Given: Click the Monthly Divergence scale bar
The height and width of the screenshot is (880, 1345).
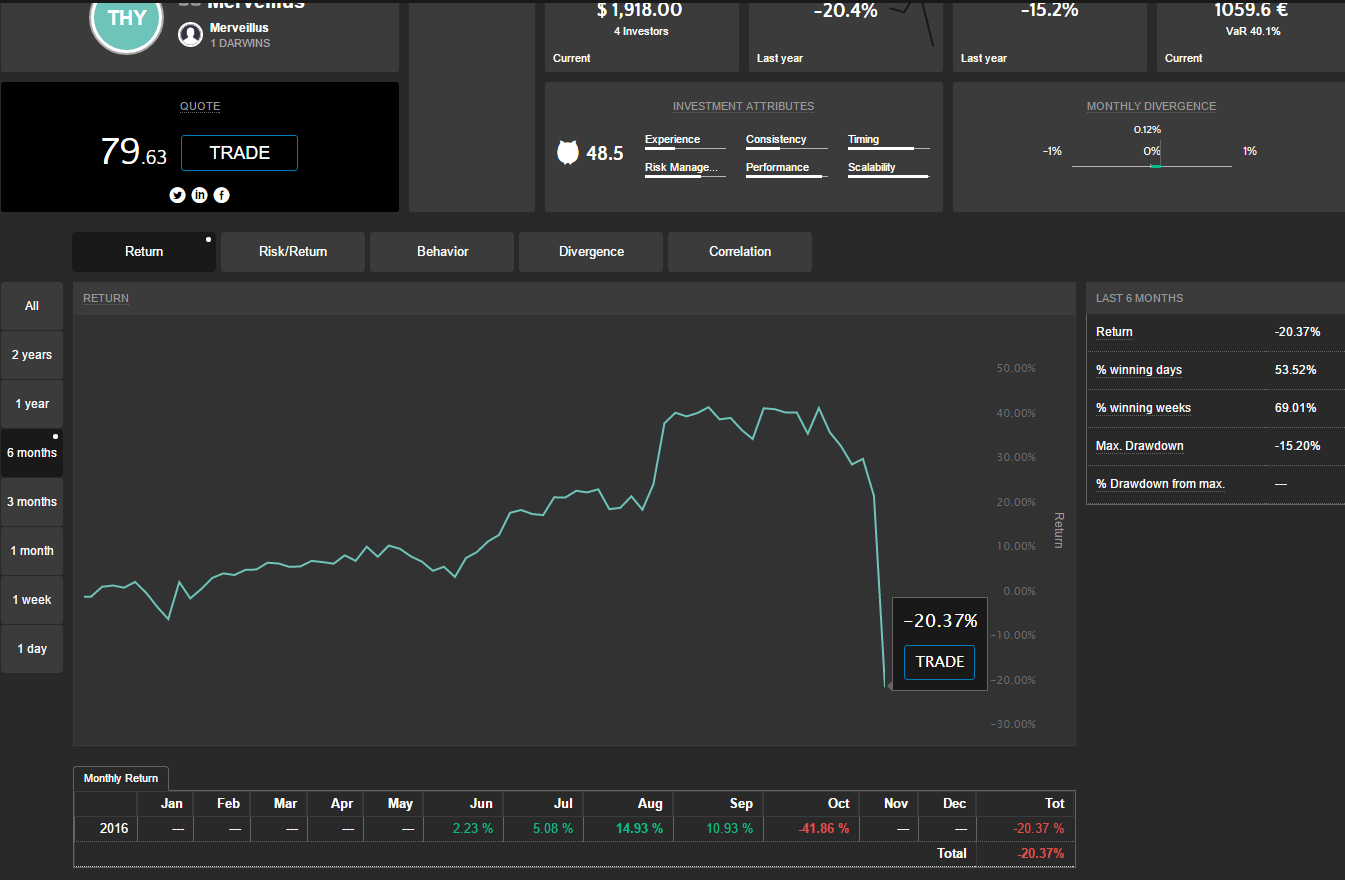Looking at the screenshot, I should tap(1152, 166).
